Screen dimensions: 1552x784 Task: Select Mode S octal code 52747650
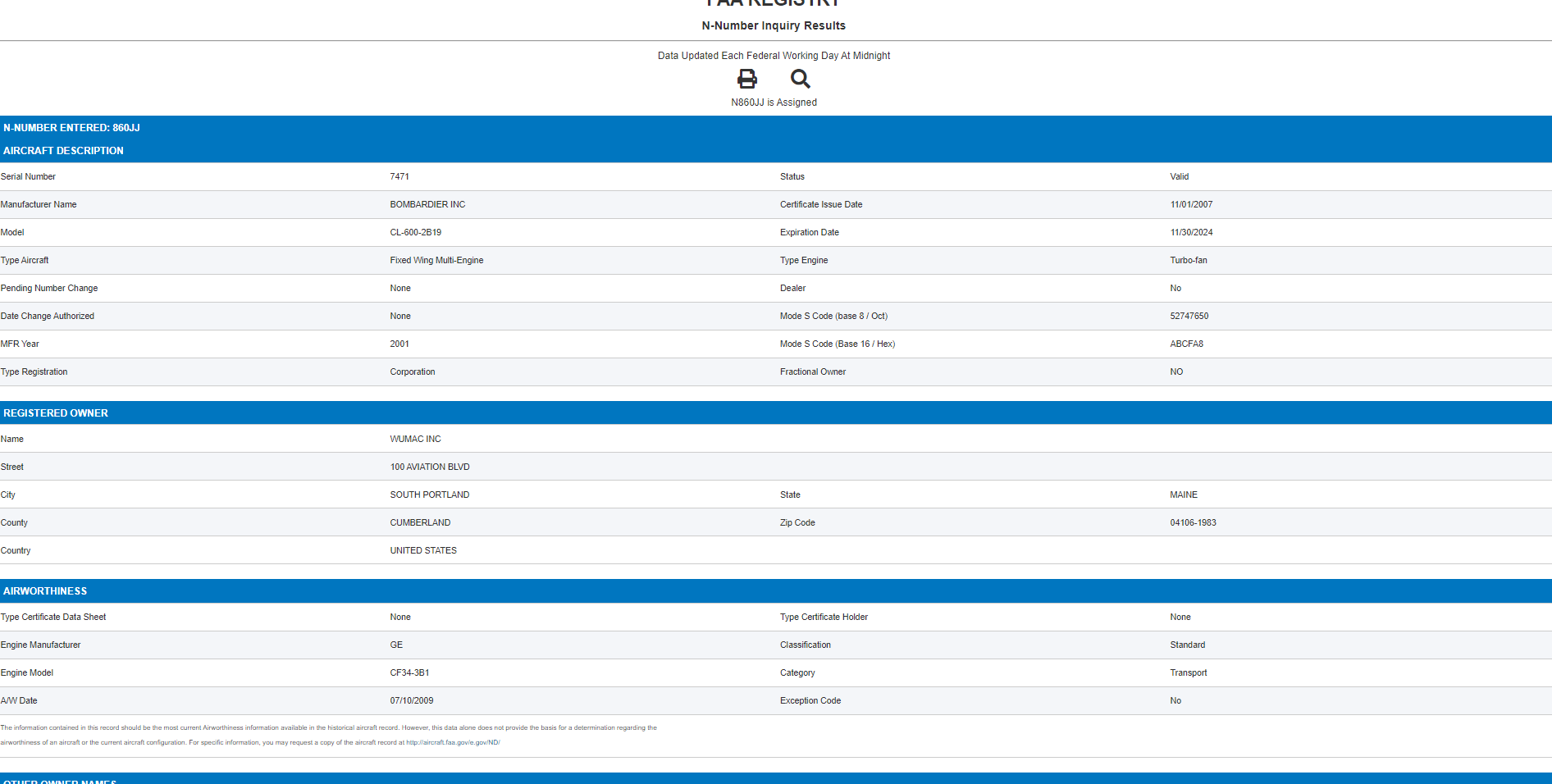(1189, 316)
